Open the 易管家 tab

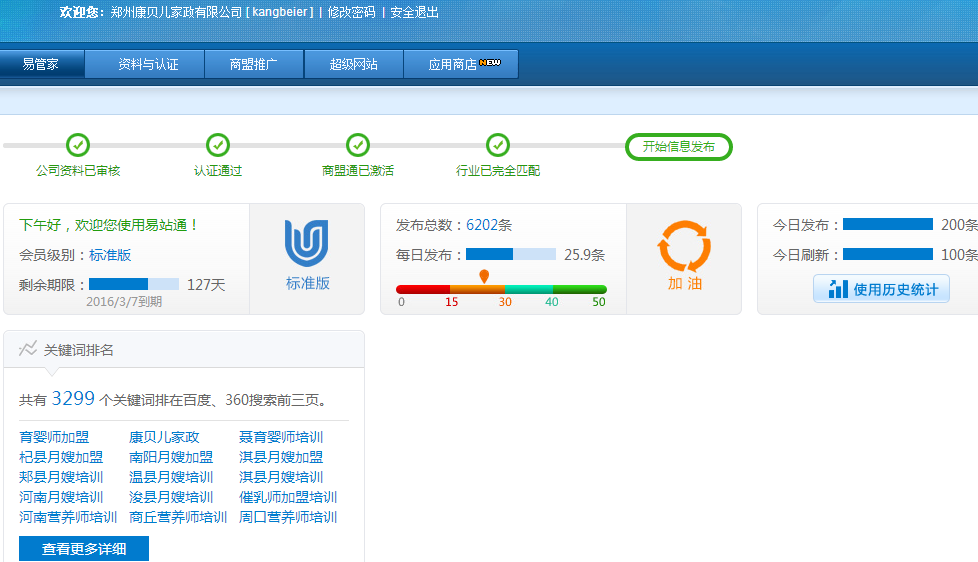pyautogui.click(x=41, y=64)
